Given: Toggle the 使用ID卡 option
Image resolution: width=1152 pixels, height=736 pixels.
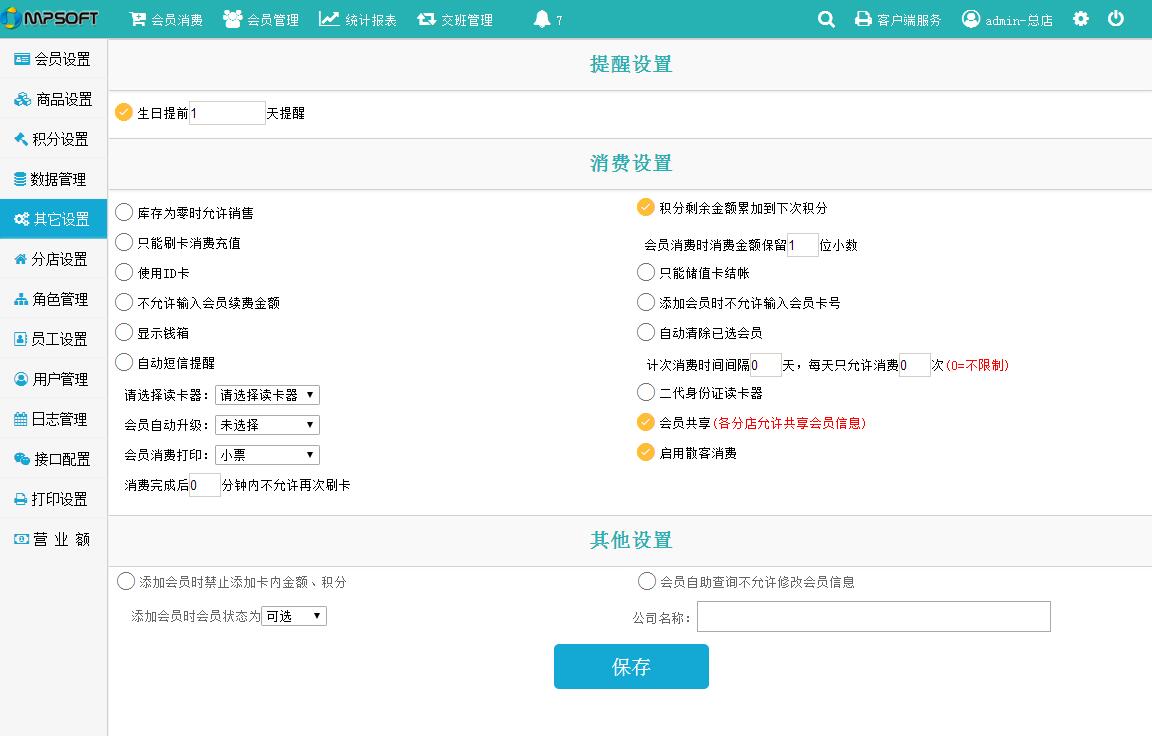Looking at the screenshot, I should click(x=124, y=273).
